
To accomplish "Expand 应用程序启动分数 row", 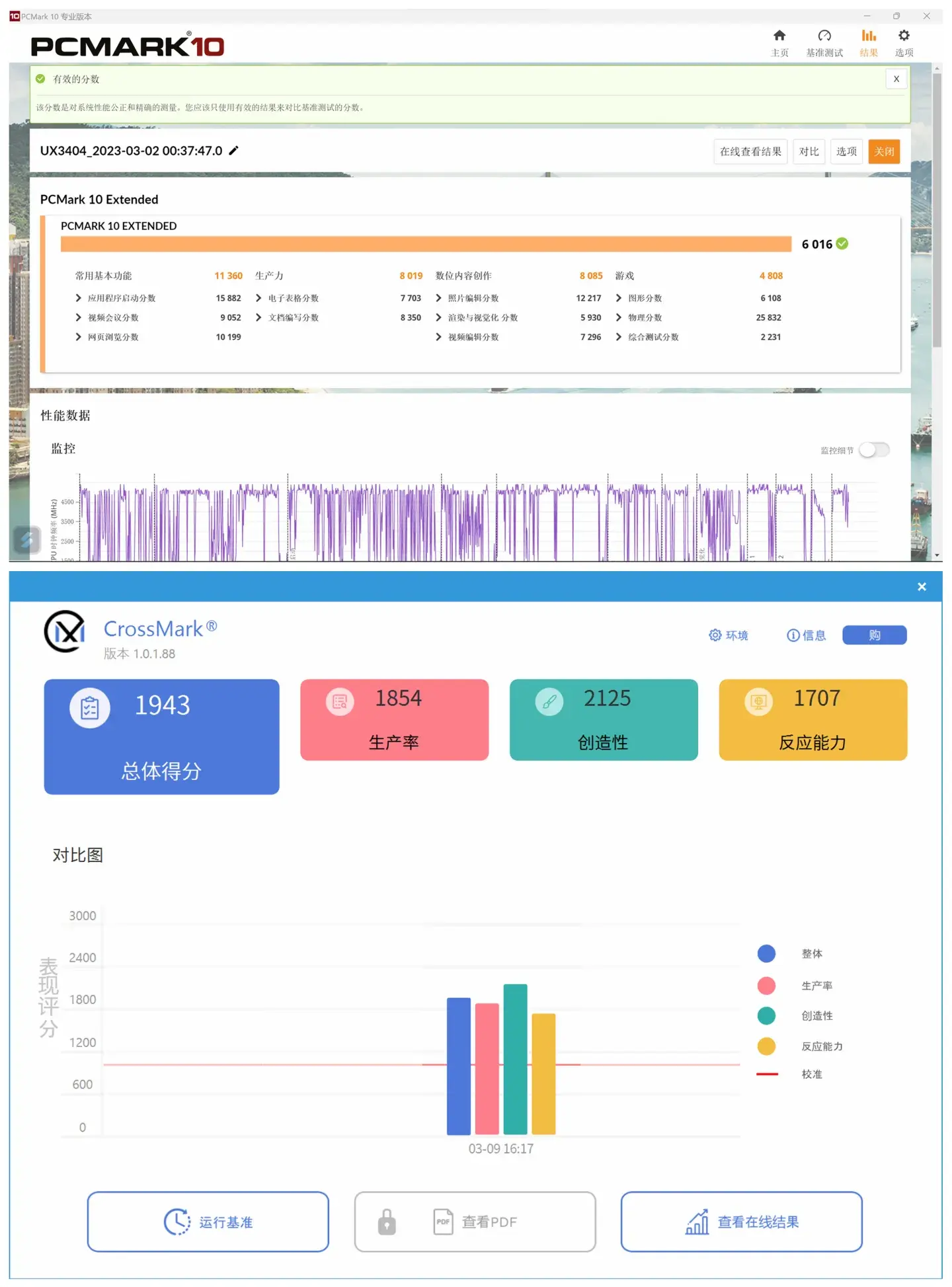I will point(78,298).
